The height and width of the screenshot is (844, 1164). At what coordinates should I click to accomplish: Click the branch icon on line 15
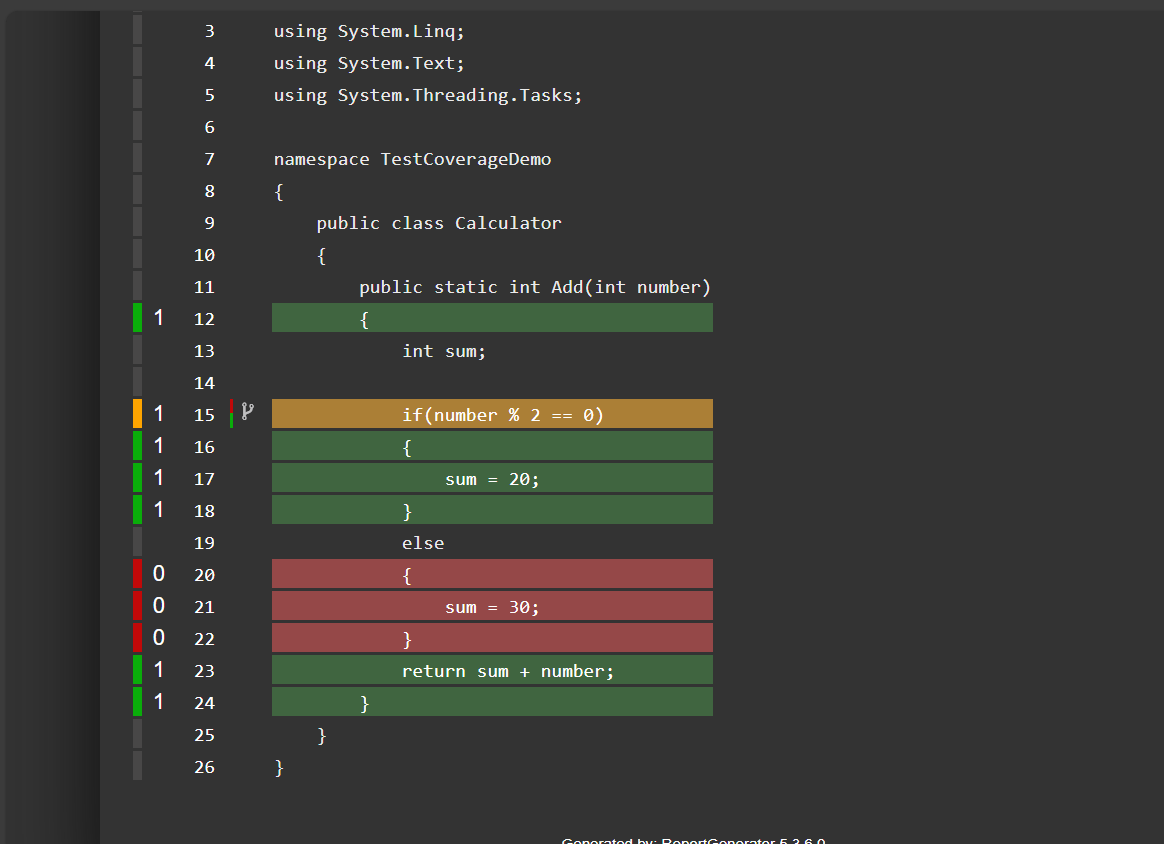click(x=248, y=410)
